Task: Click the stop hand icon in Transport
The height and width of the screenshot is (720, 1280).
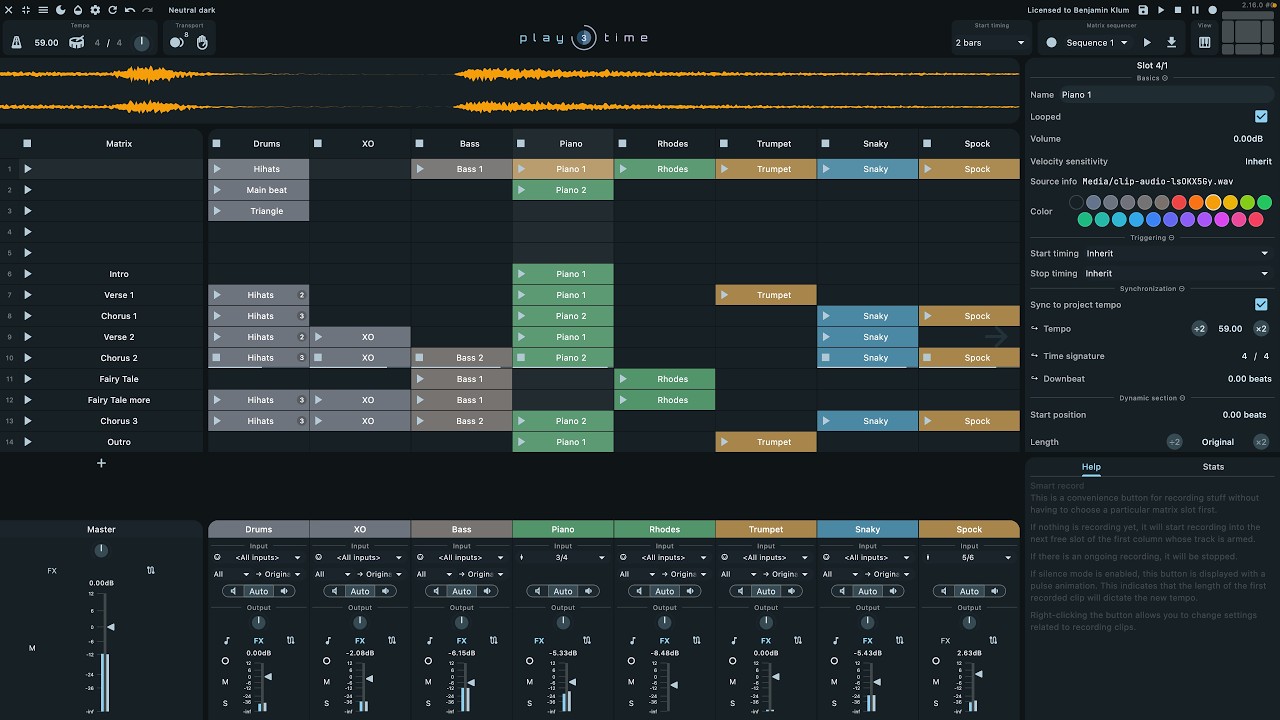Action: [x=202, y=42]
